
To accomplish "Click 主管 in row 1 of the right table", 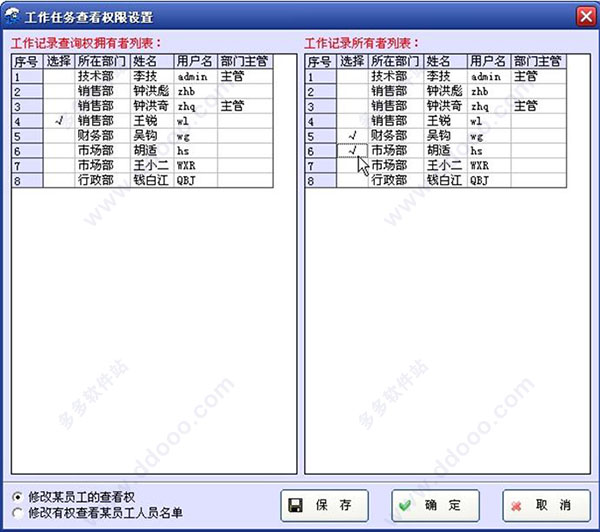I will click(x=539, y=77).
